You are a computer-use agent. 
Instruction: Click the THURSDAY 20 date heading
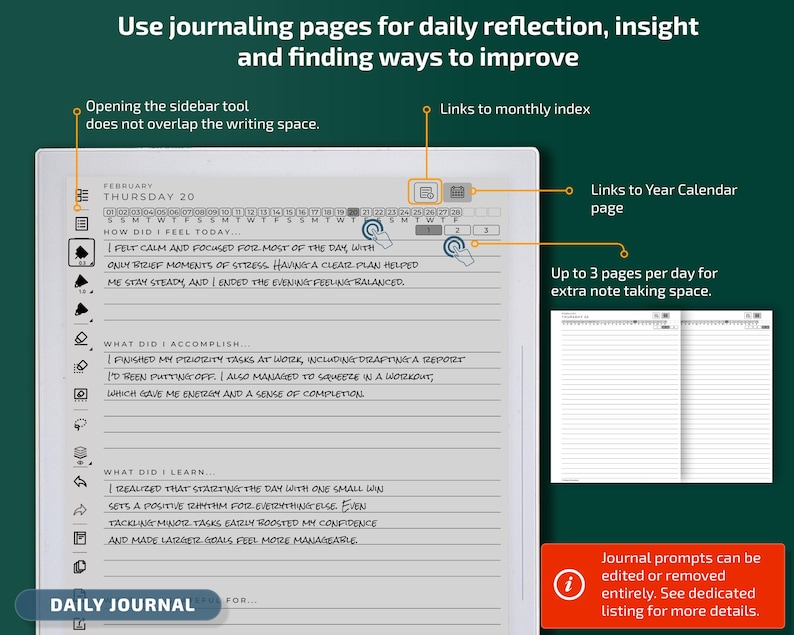coord(149,197)
